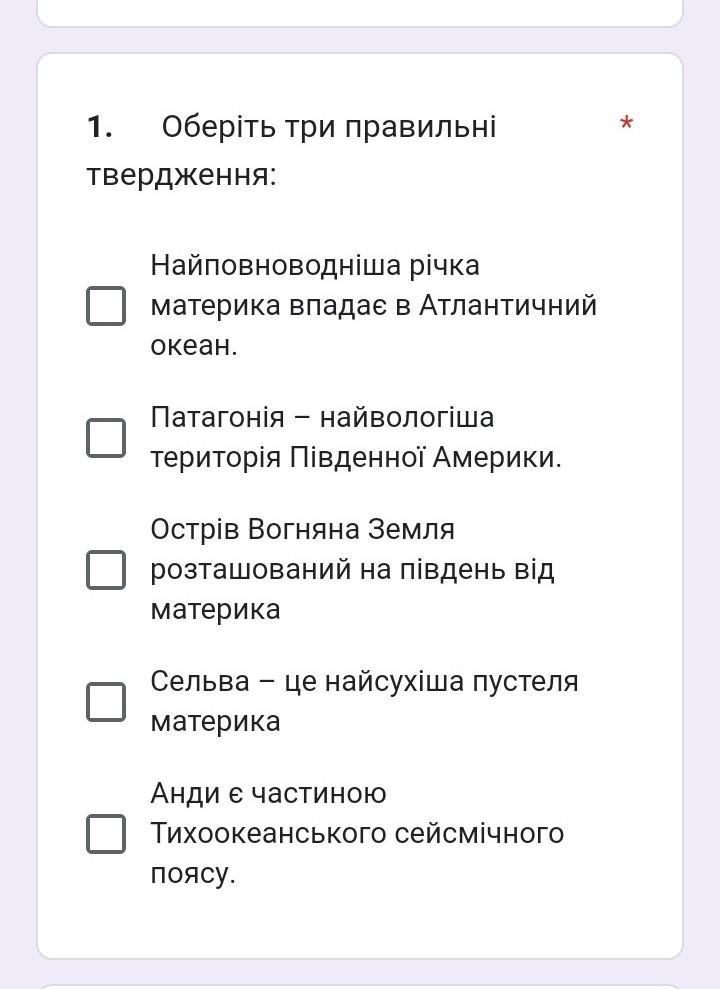This screenshot has width=720, height=989.
Task: Click the word 'материка' under Сельва option
Action: click(215, 722)
